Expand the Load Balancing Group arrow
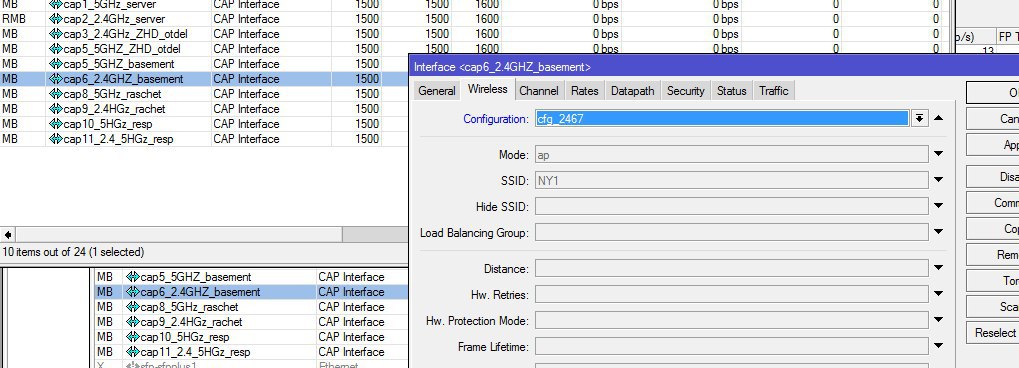The width and height of the screenshot is (1019, 368). [x=938, y=232]
